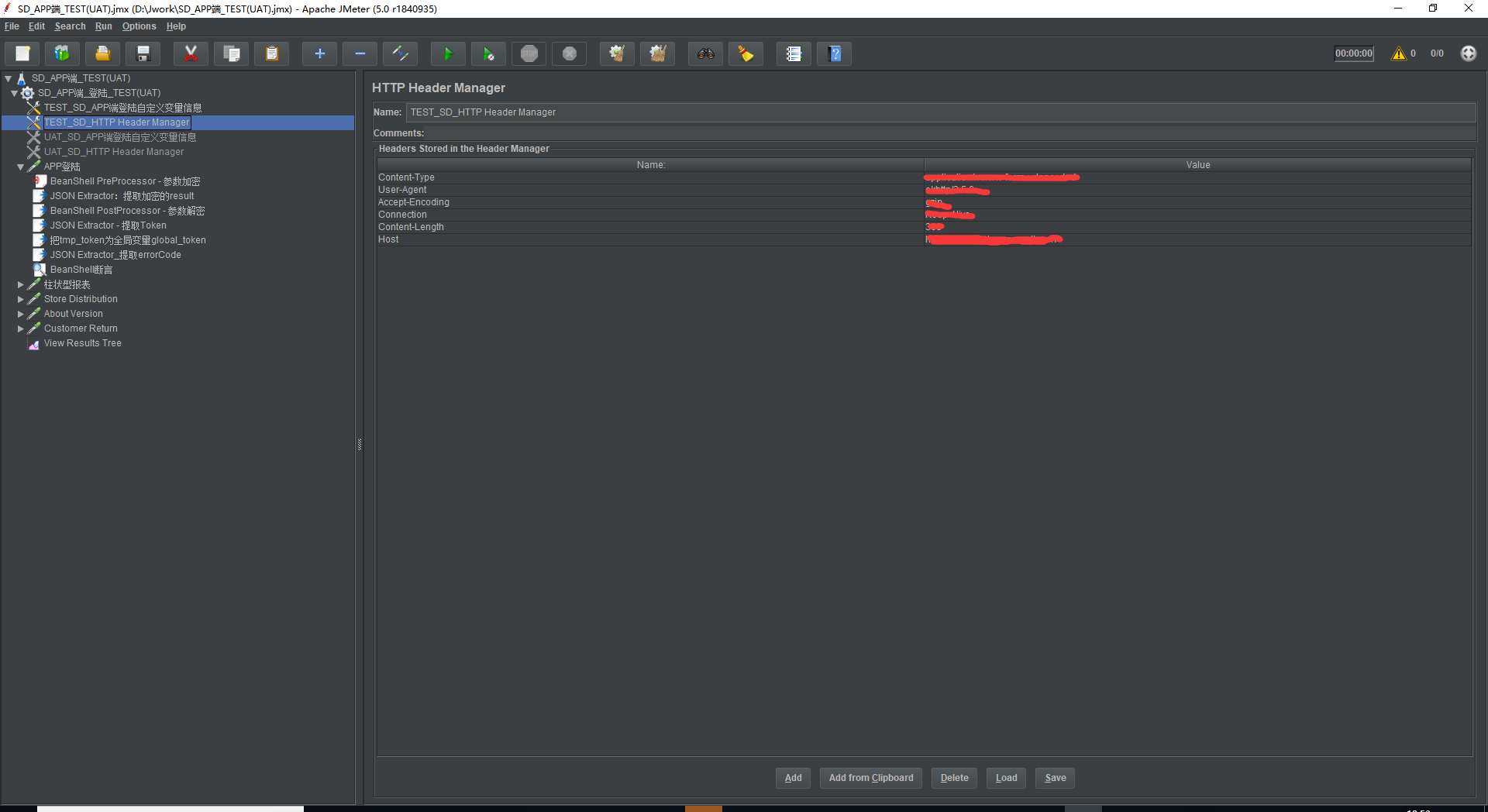Click the warning triangle log indicator

1398,53
